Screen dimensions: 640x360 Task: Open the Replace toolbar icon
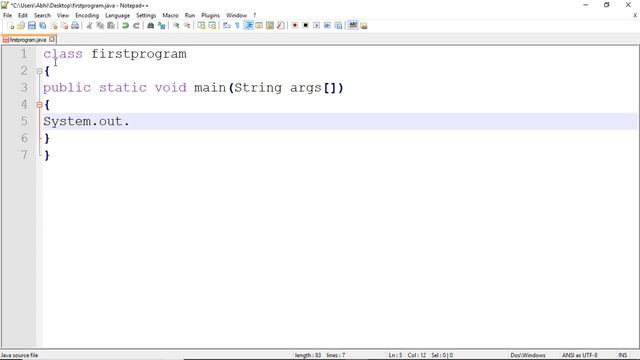click(162, 26)
